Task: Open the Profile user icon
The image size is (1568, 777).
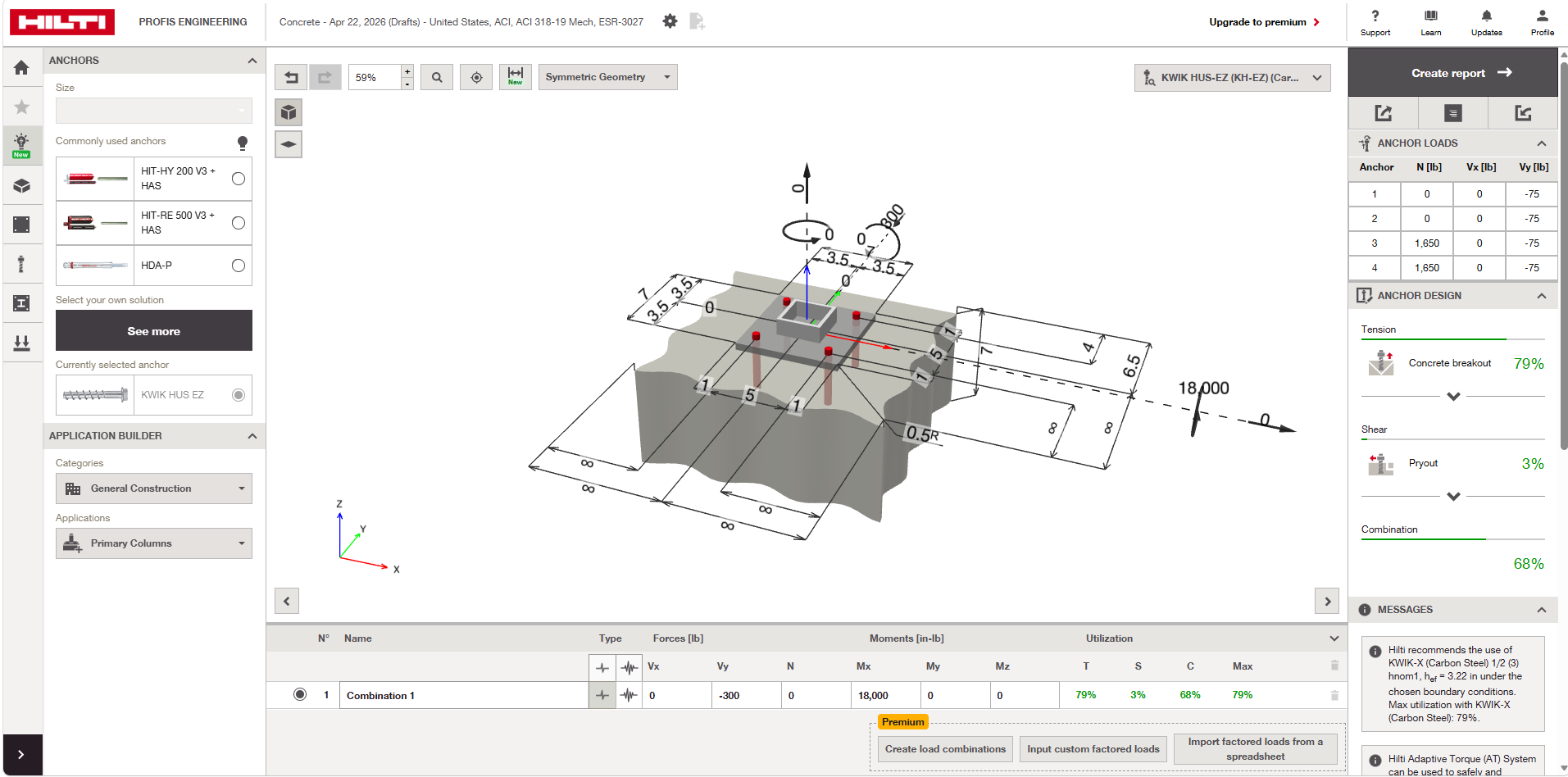Action: pos(1543,22)
